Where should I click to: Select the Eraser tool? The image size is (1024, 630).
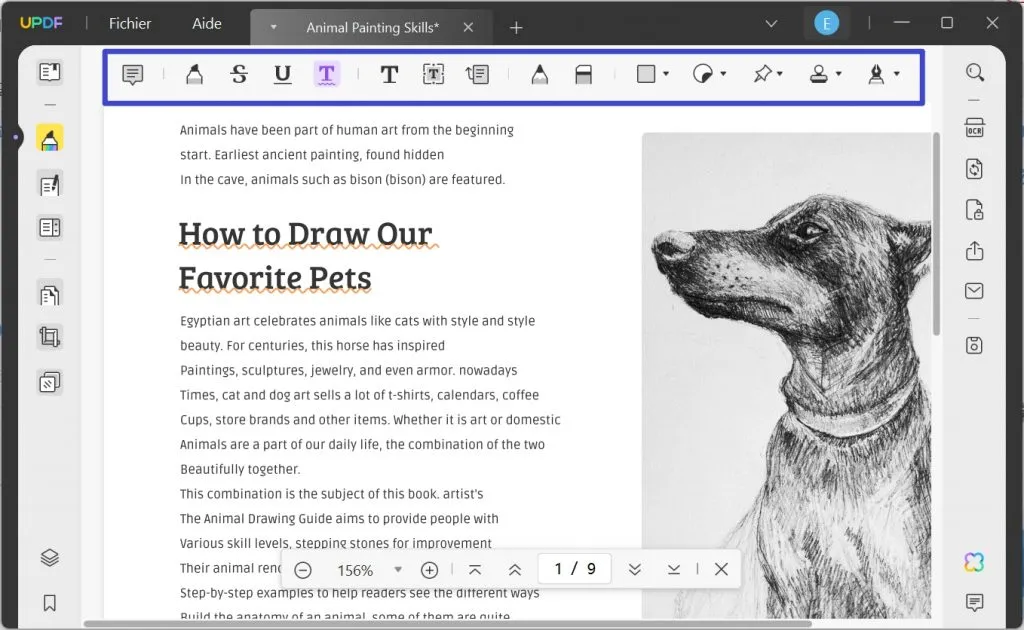coord(583,73)
